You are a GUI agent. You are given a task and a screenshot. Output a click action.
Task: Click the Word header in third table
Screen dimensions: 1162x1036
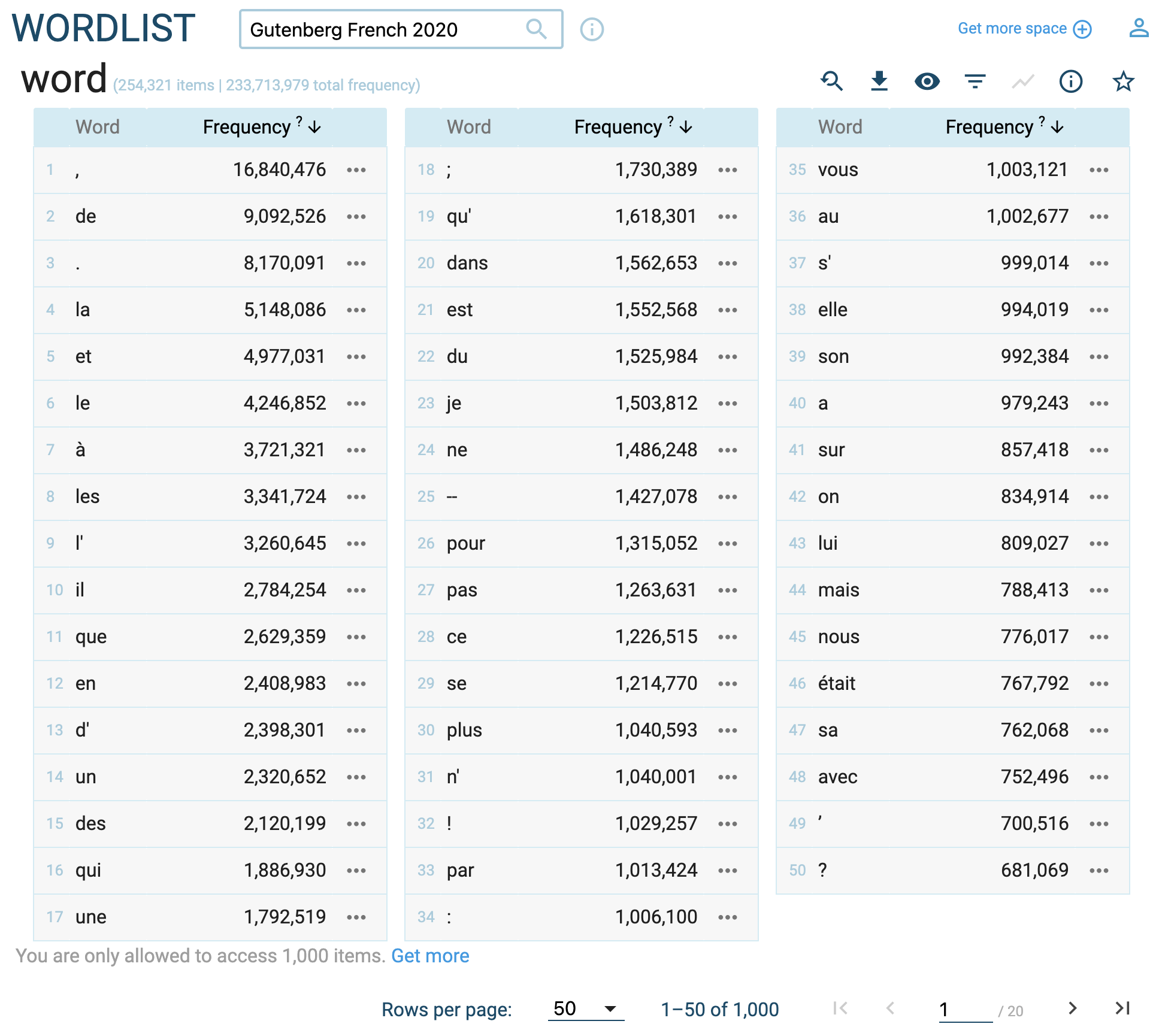click(x=840, y=127)
